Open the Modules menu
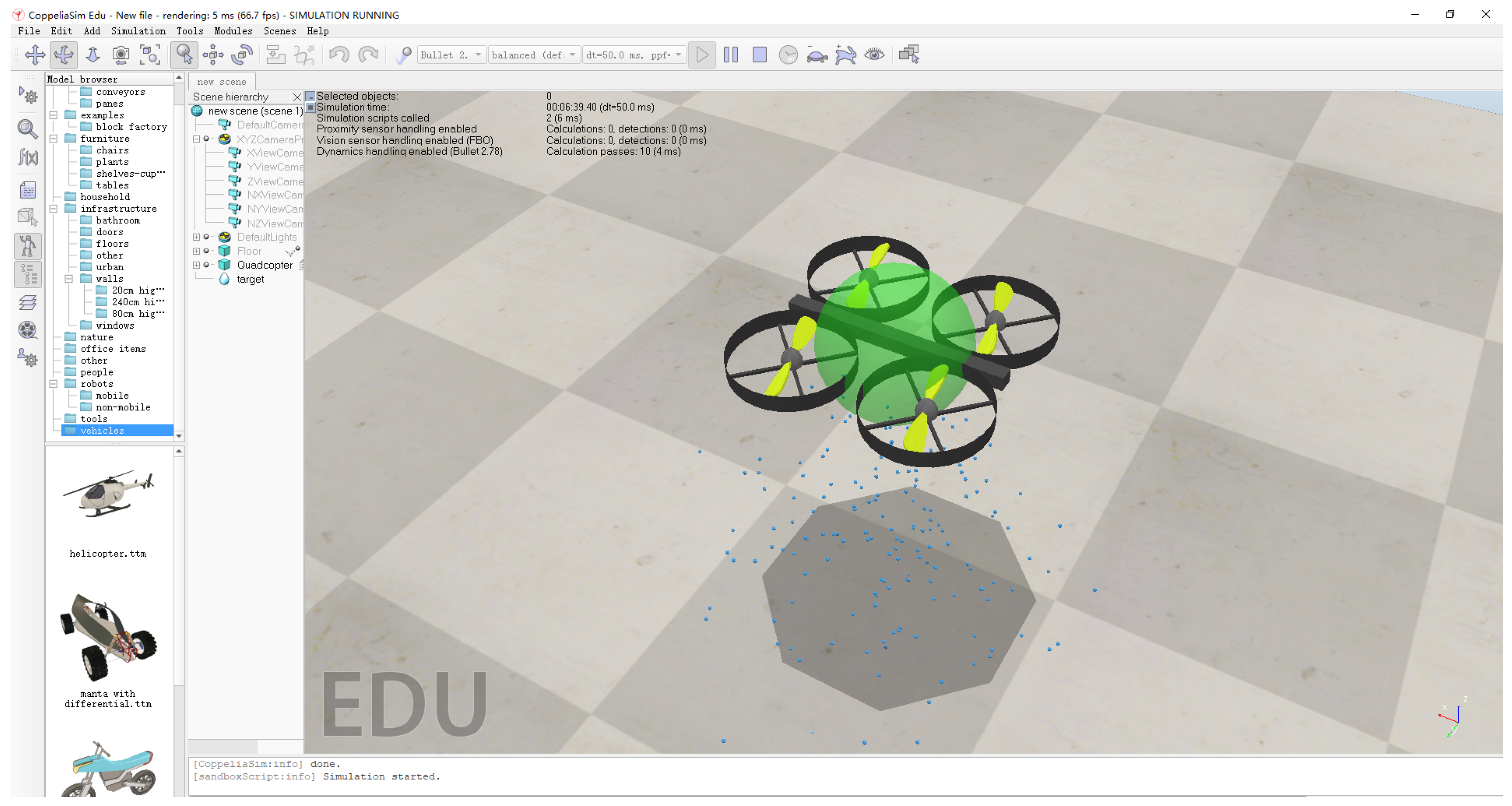 pos(233,31)
